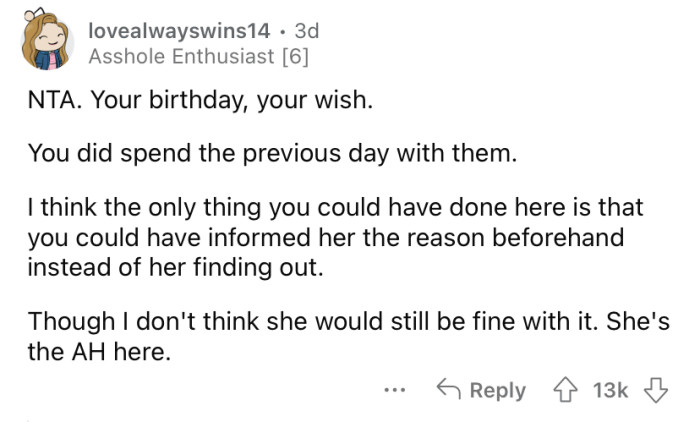Screen dimensions: 700x422
Task: Click the paragraph starting 'I think the only thing'
Action: tap(335, 237)
